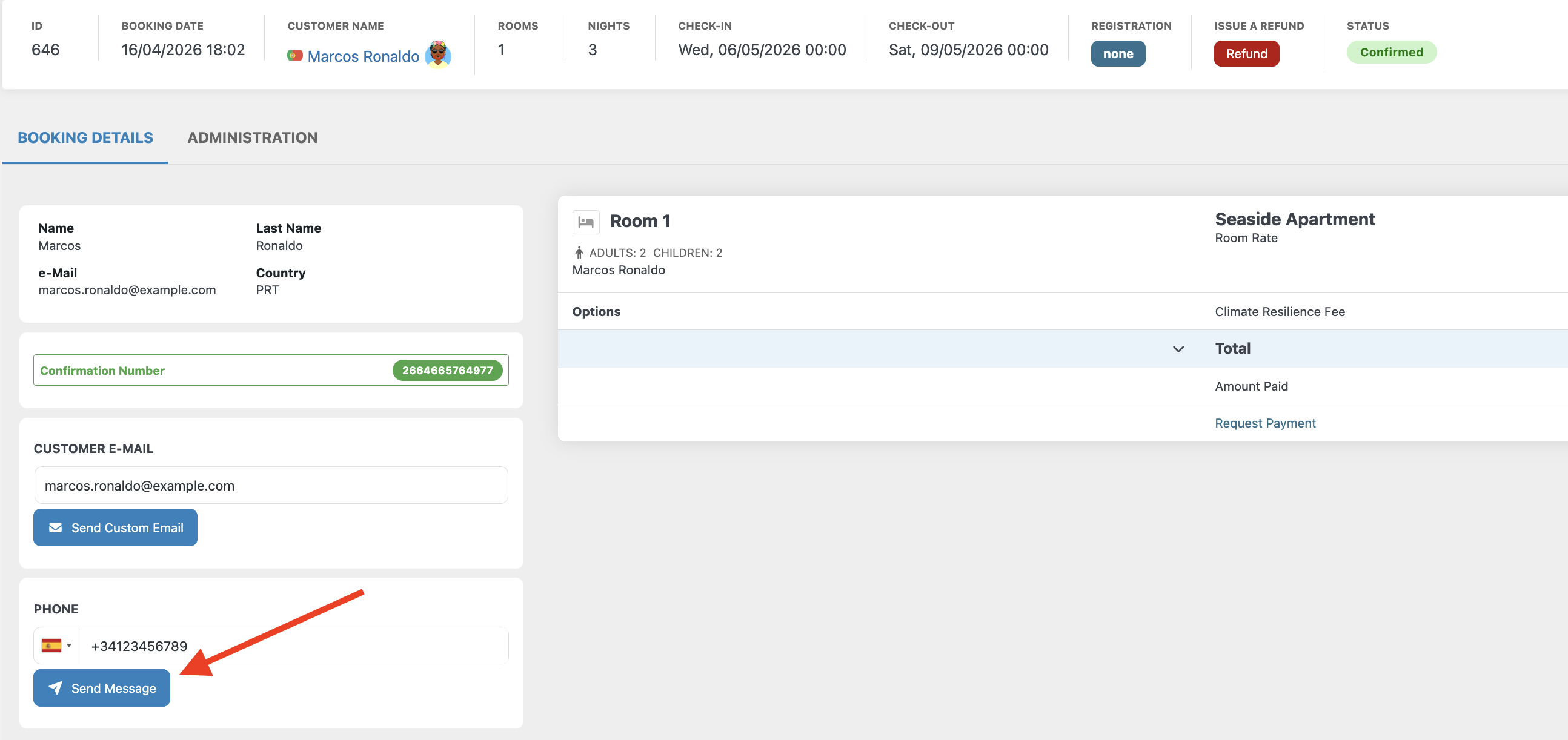
Task: Click the person icon beside ADULTS: 2
Action: [579, 253]
